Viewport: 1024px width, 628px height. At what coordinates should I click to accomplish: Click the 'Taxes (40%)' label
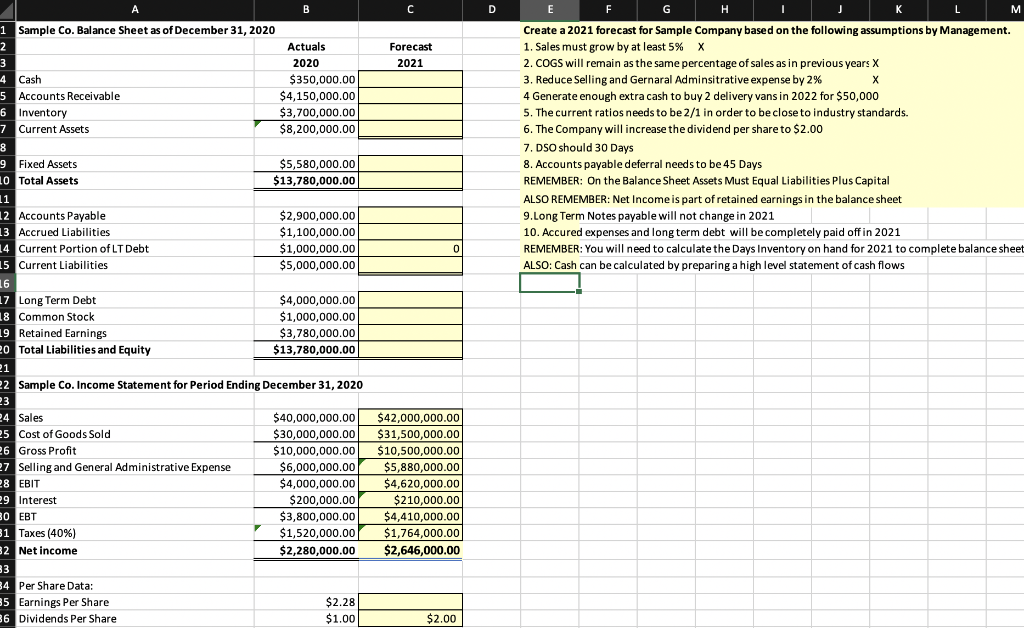click(47, 533)
